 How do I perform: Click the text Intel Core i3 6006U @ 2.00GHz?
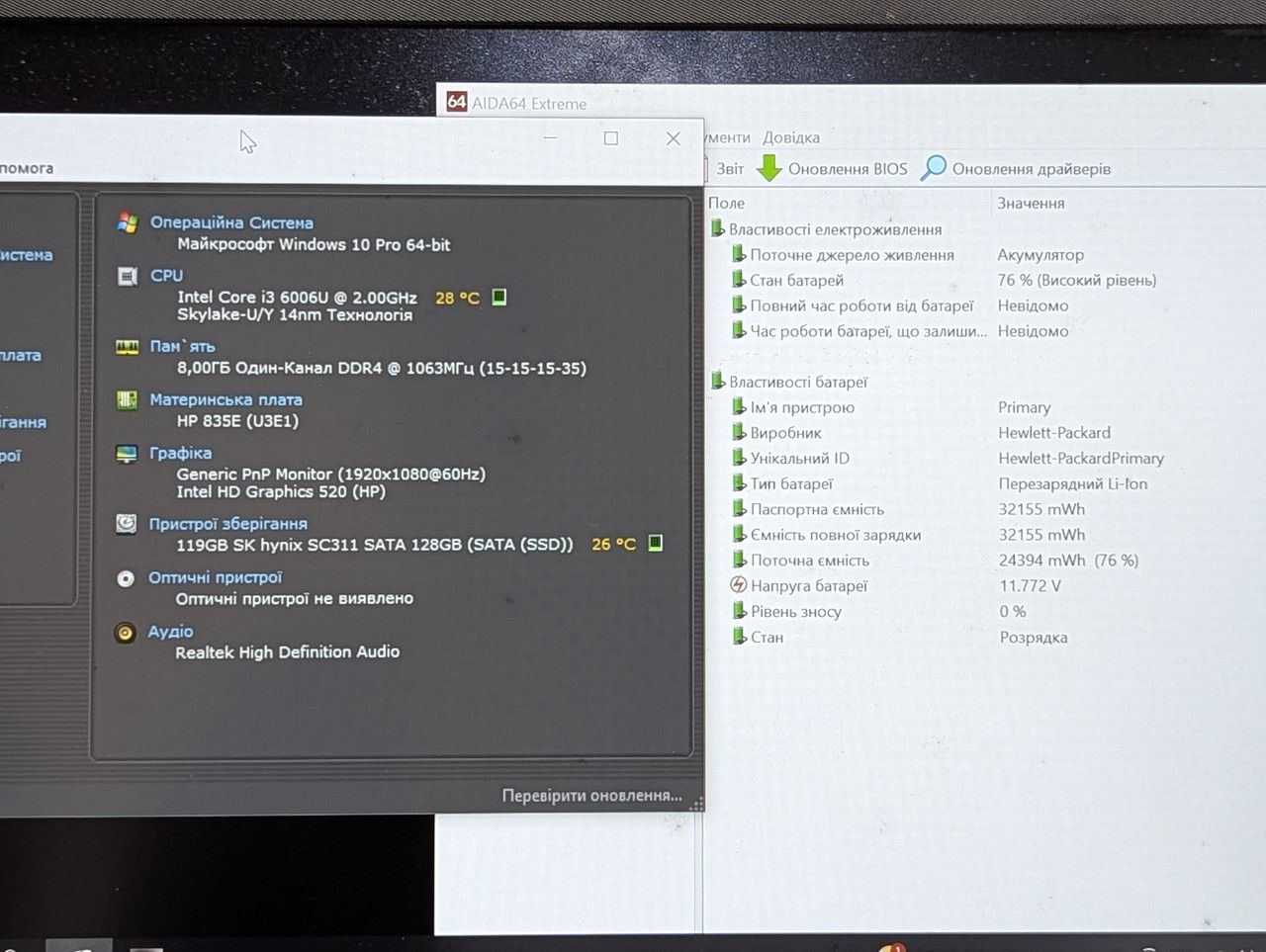(x=297, y=297)
